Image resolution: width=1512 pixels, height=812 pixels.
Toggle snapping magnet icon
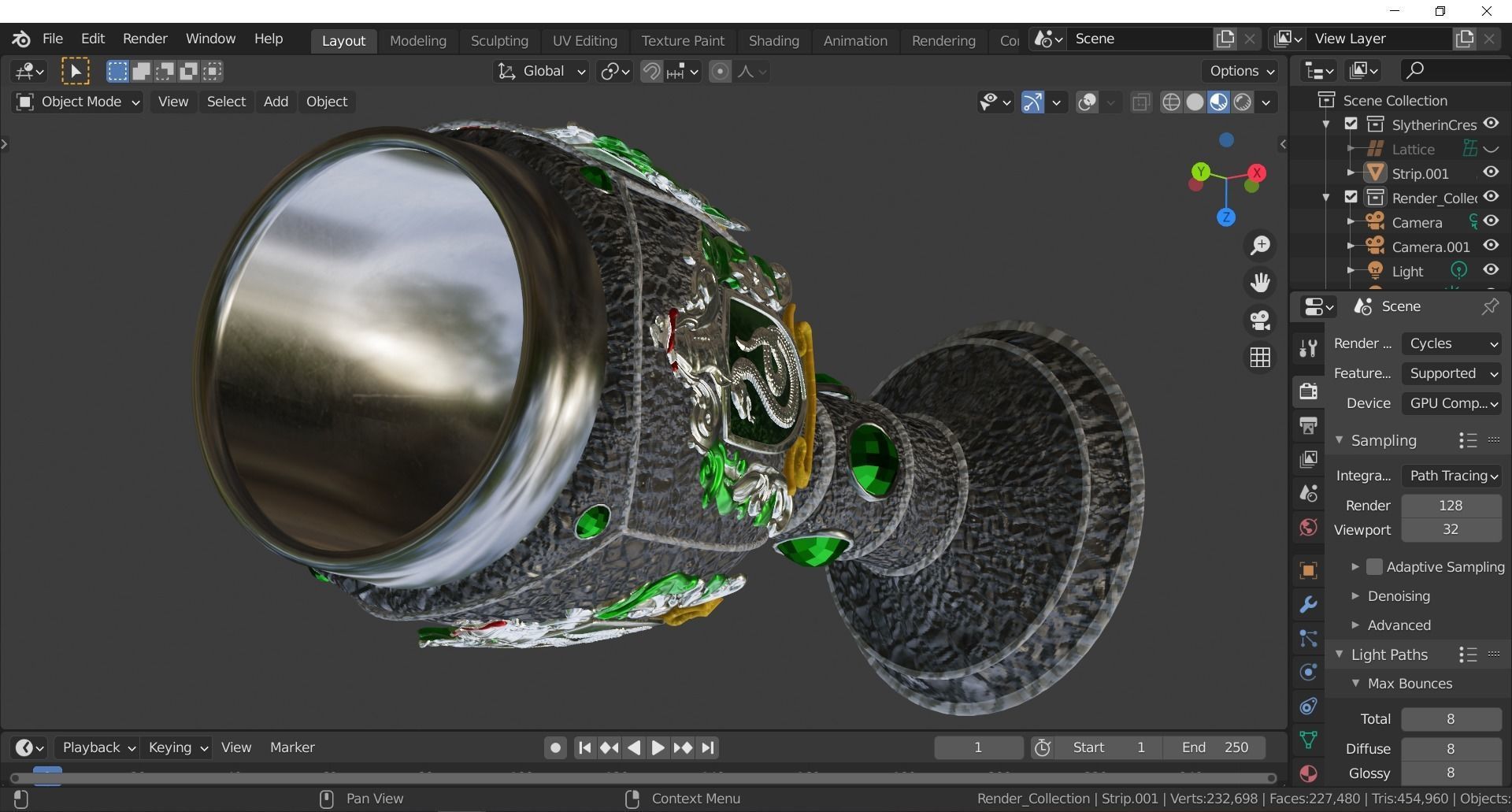point(650,72)
